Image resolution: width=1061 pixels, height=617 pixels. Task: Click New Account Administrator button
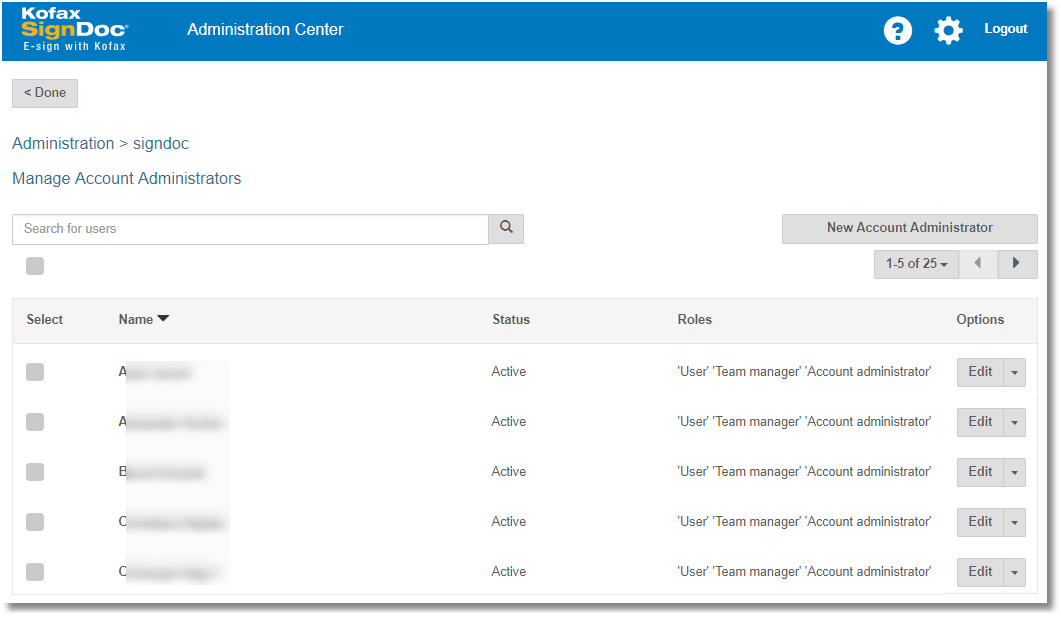pos(909,228)
